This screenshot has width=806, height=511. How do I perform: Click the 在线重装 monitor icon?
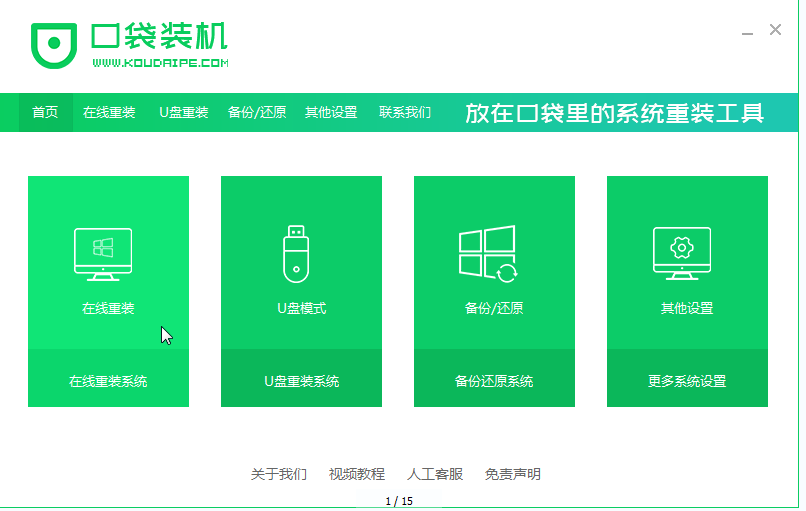[103, 254]
